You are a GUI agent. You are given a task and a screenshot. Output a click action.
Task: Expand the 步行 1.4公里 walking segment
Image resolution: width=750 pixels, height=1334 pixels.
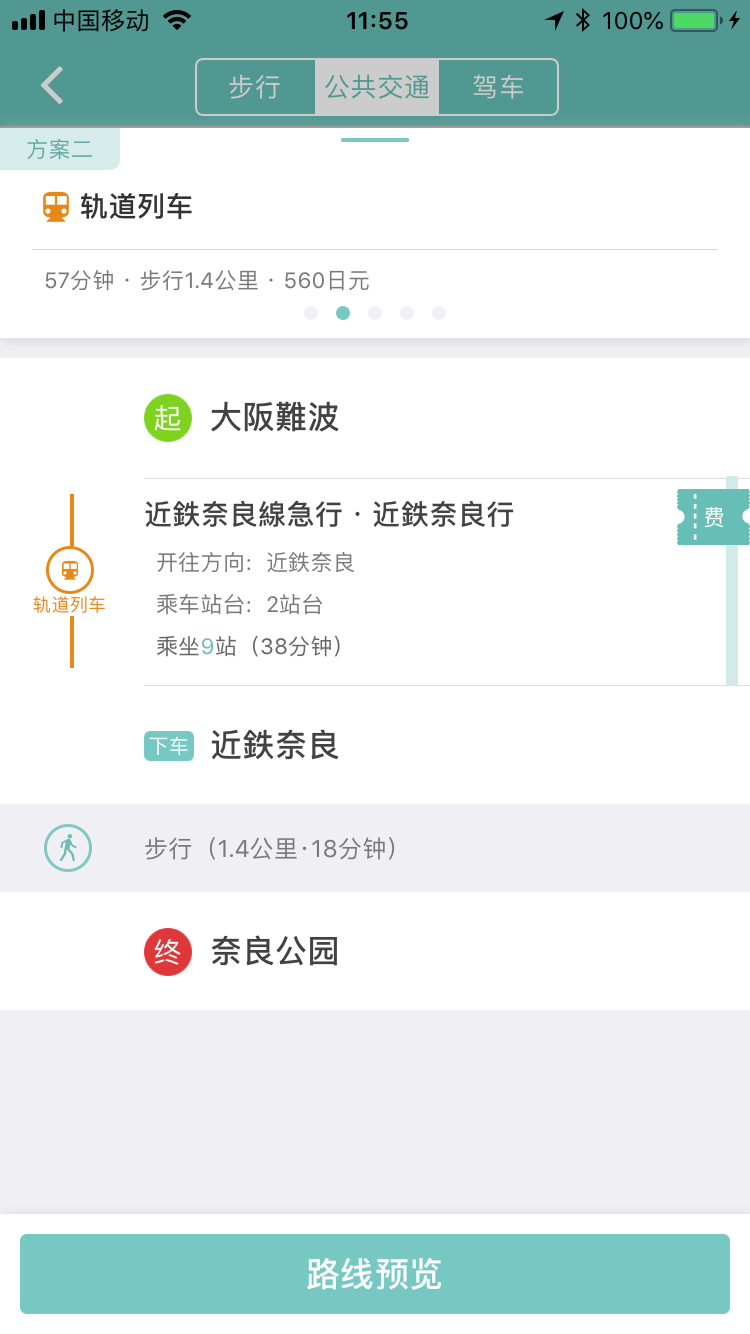pos(272,849)
